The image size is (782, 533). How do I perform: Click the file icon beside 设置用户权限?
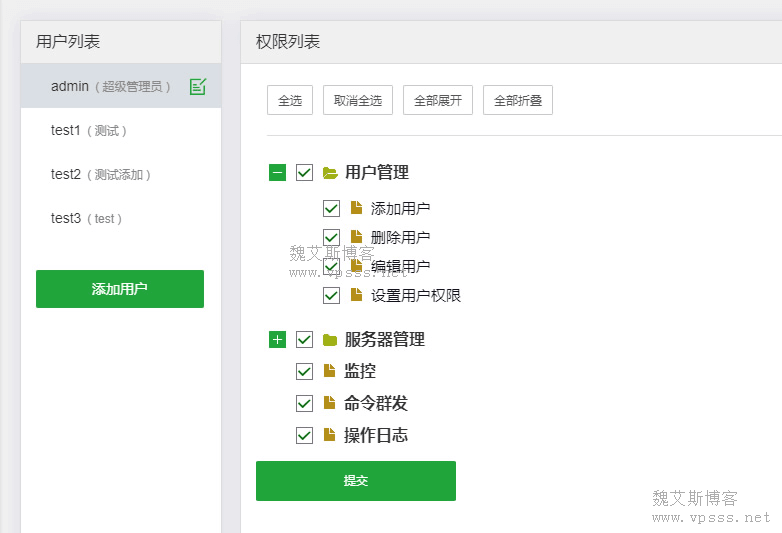[x=356, y=296]
